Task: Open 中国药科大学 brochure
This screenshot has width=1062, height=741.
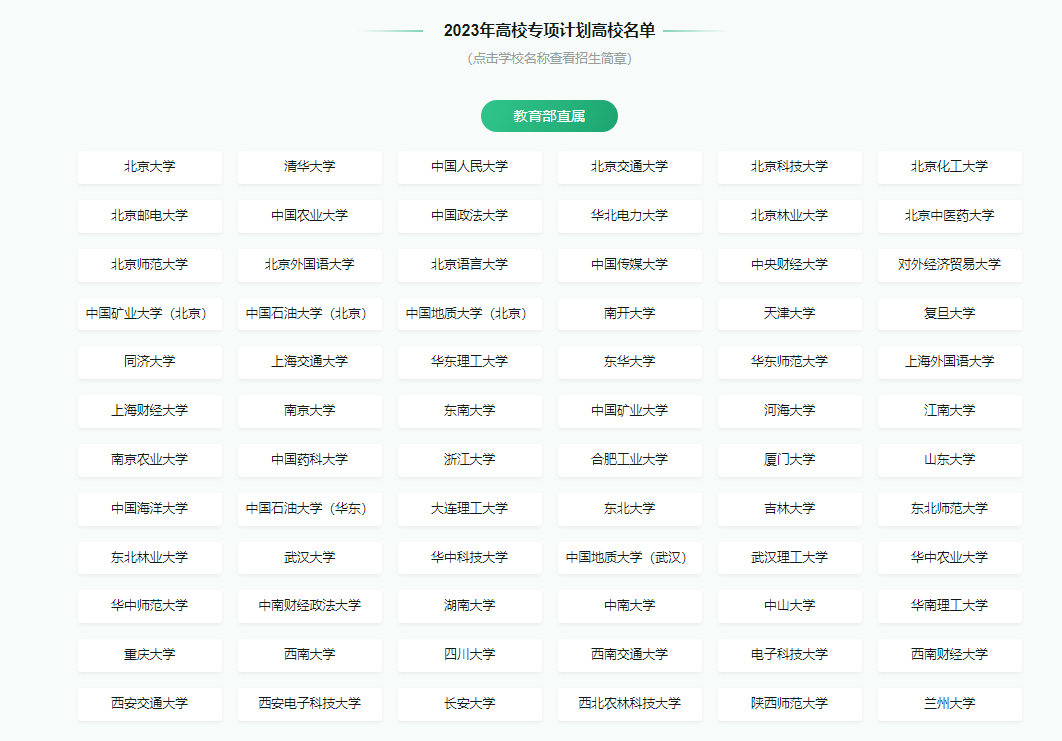Action: coord(310,459)
